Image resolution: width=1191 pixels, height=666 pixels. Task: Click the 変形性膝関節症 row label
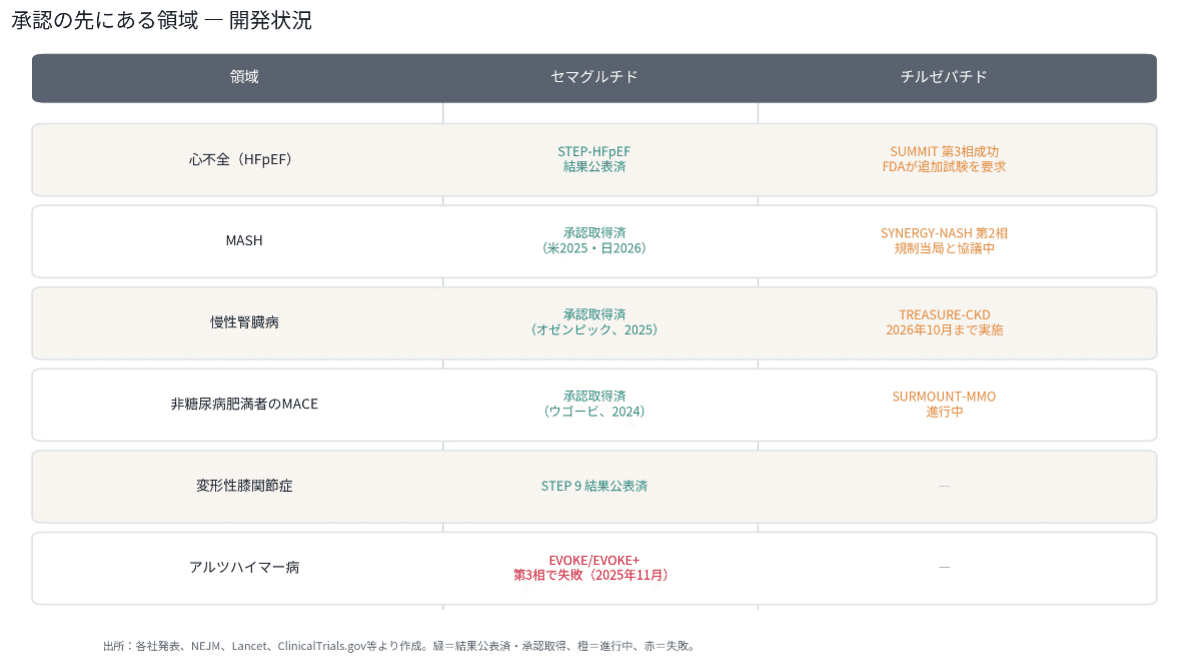coord(245,486)
